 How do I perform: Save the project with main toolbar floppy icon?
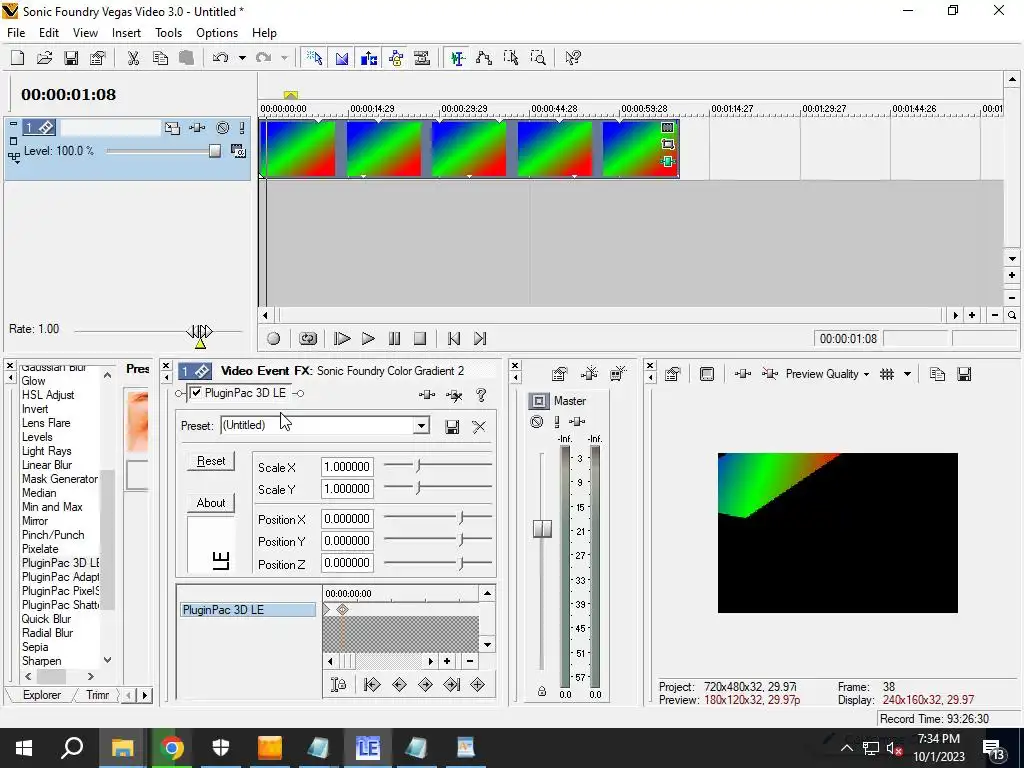point(71,58)
